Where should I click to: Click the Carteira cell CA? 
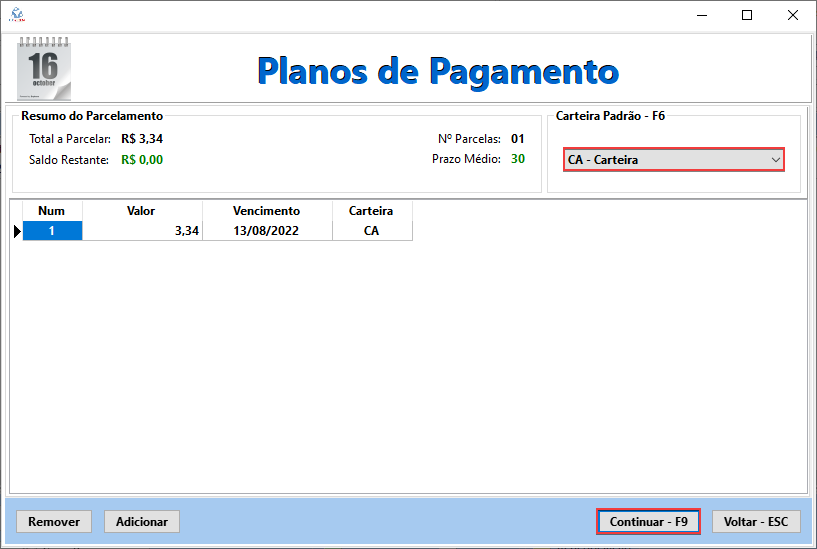pyautogui.click(x=372, y=231)
